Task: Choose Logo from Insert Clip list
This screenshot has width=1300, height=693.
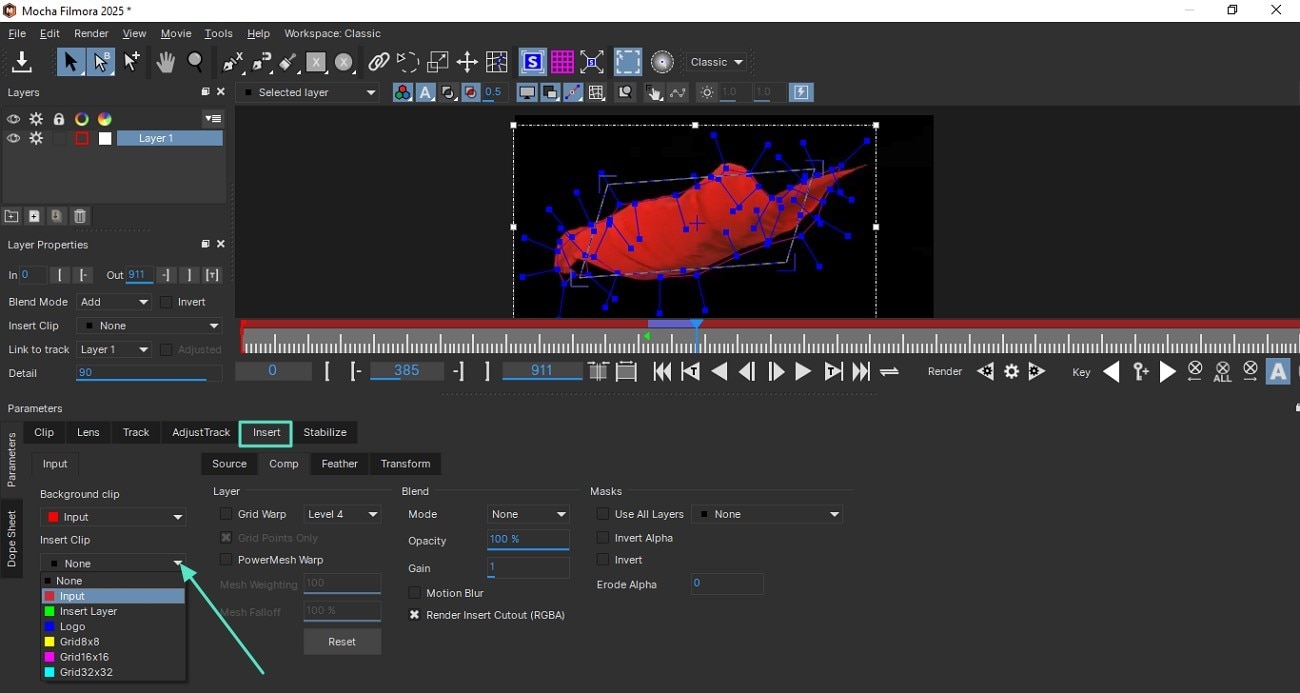Action: [x=113, y=627]
